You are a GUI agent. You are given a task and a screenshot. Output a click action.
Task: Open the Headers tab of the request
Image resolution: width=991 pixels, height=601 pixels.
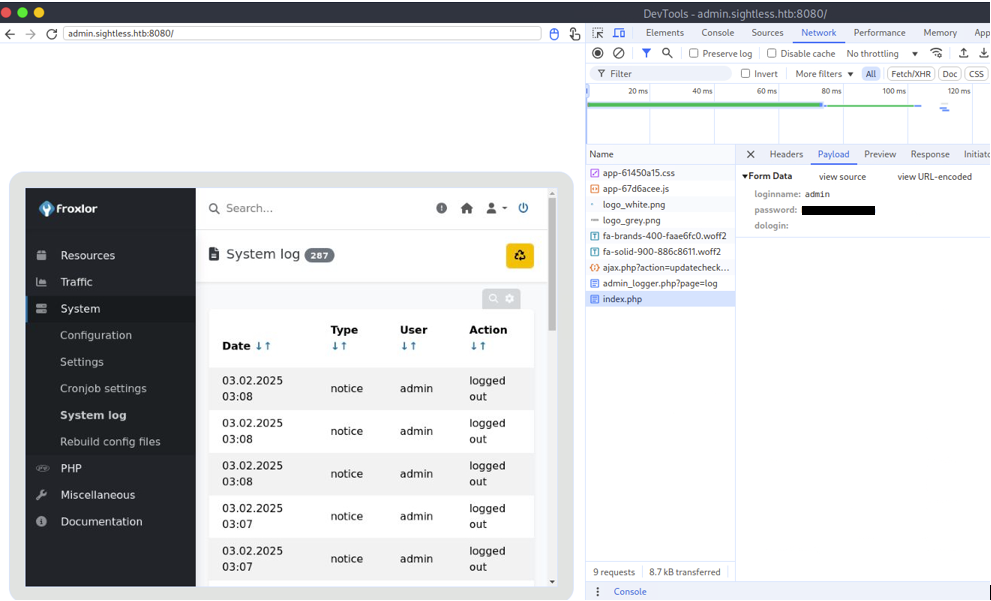point(786,154)
